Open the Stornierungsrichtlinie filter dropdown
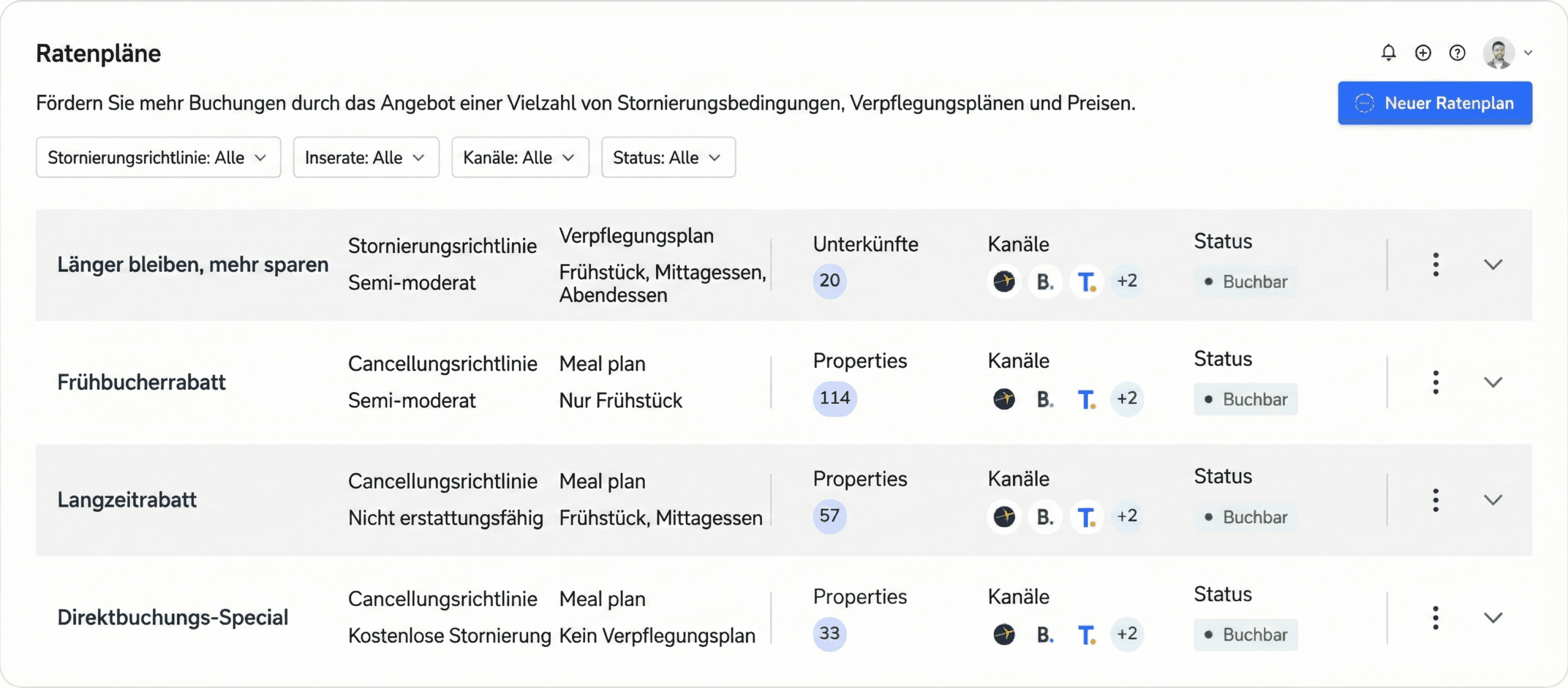 click(158, 157)
